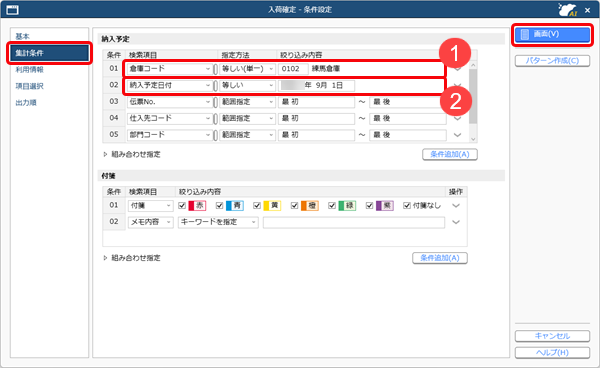Click the 最後 field of 部門コード row

(x=408, y=135)
